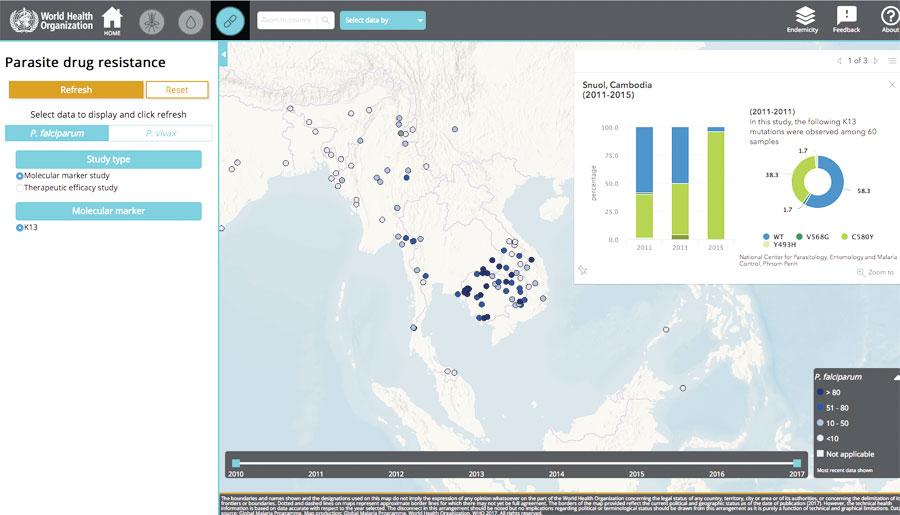Click the 2011 bar in the chart
The width and height of the screenshot is (900, 515).
click(x=644, y=183)
